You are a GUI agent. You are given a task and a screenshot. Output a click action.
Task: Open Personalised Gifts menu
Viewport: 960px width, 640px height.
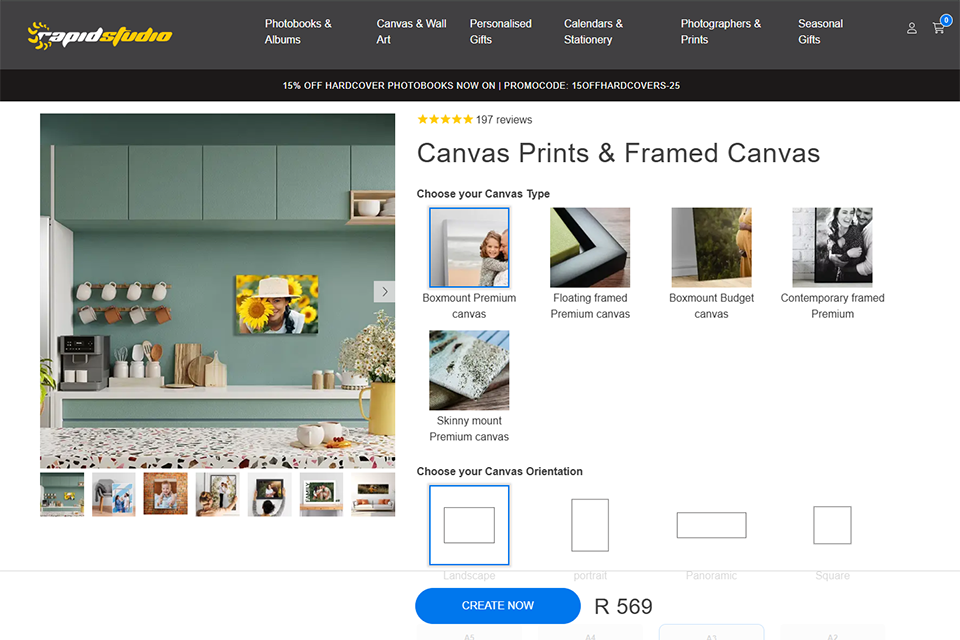point(500,31)
